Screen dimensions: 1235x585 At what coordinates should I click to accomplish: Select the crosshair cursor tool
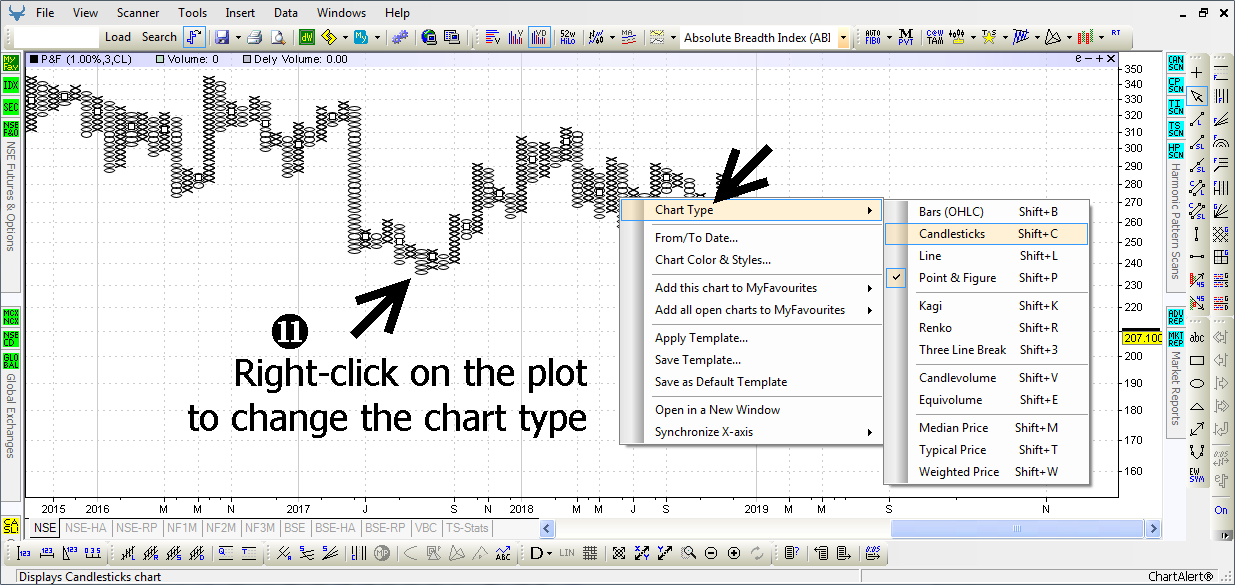(1197, 73)
